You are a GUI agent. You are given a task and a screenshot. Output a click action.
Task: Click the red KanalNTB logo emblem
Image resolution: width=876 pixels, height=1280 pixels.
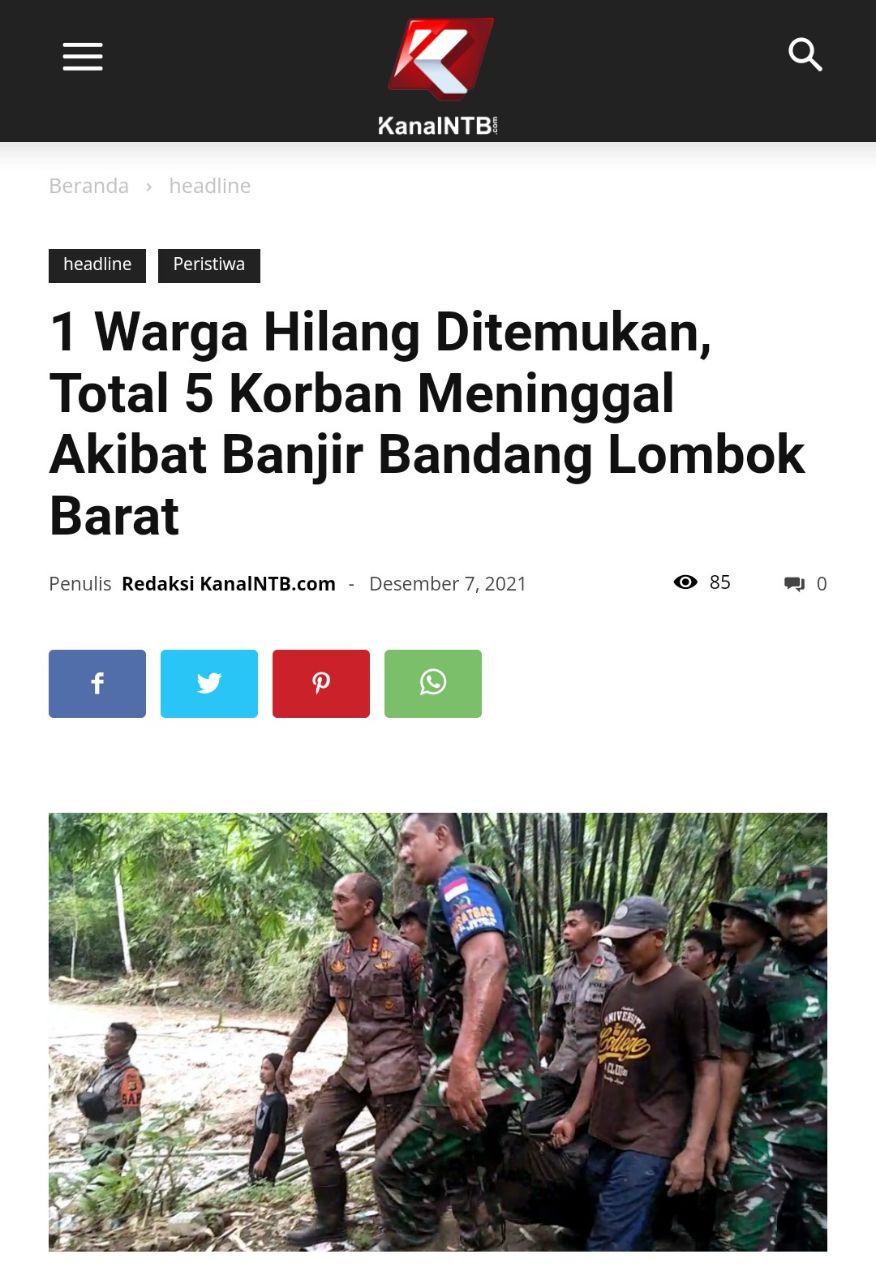[x=440, y=57]
